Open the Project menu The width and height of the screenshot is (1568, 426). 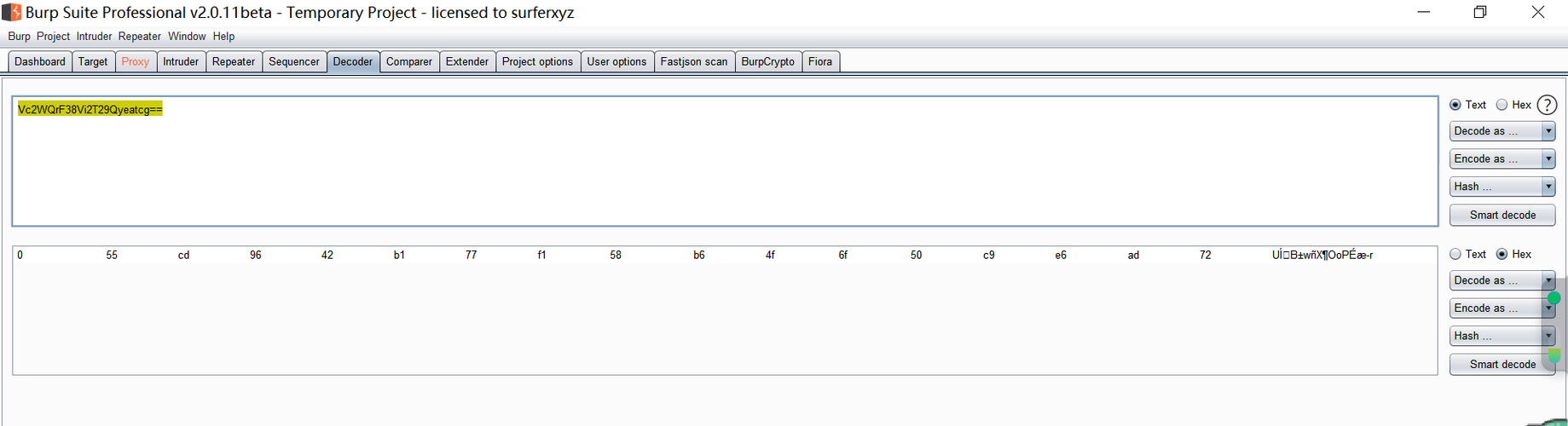[x=53, y=37]
